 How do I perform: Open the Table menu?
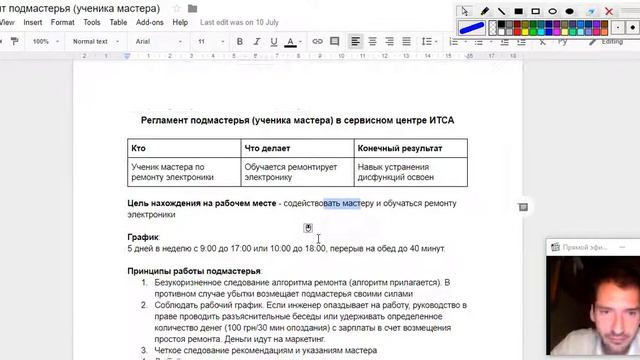click(x=118, y=22)
